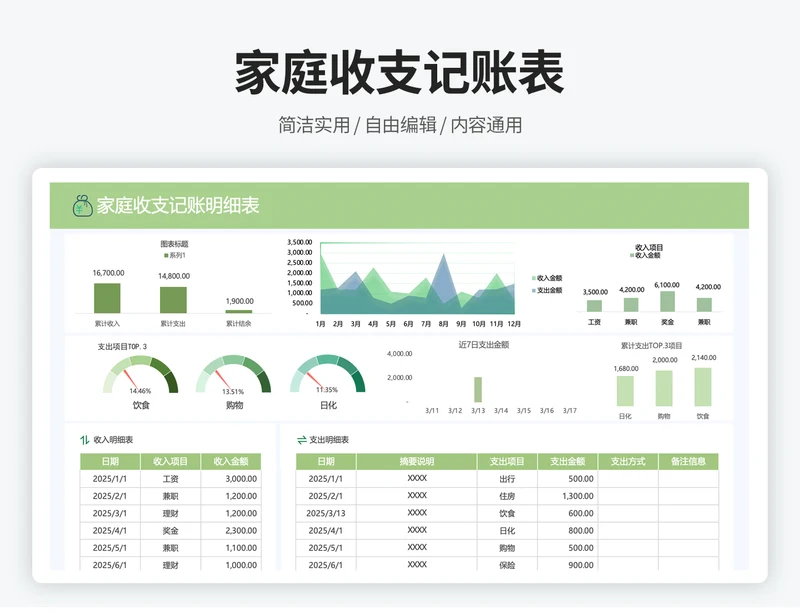The height and width of the screenshot is (616, 800).
Task: Click the 收入金额 legend entry of area chart
Action: (547, 278)
